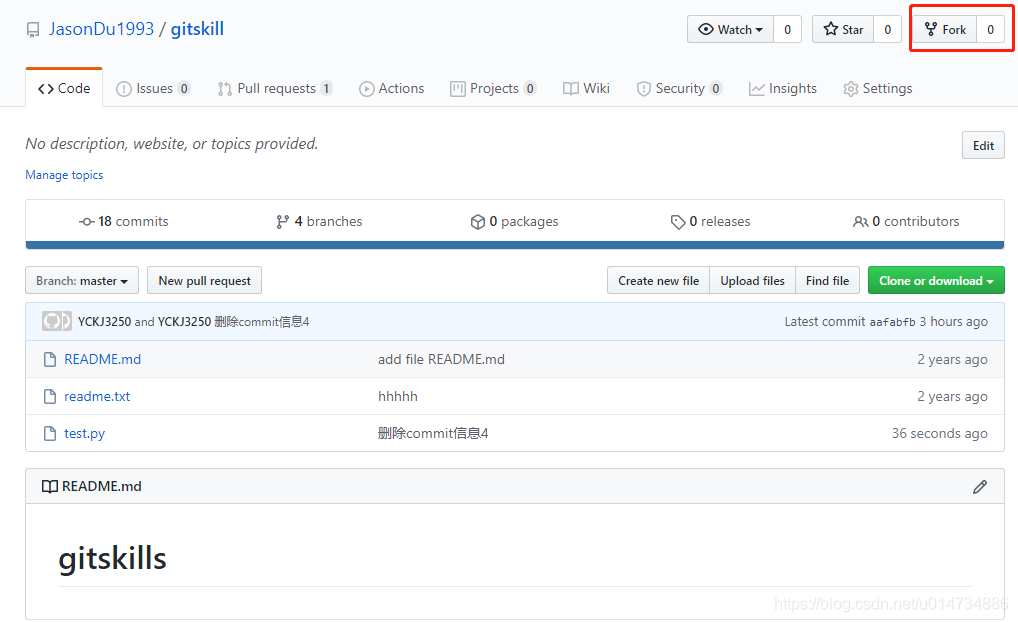Click the Pull requests tab merge icon
Viewport: 1018px width, 622px height.
pyautogui.click(x=225, y=89)
